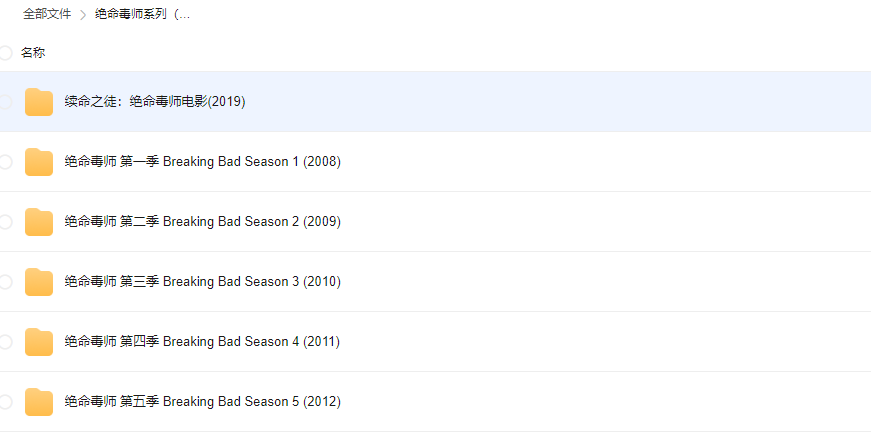Click the breadcrumb chevron separator arrow
This screenshot has width=871, height=445.
(83, 15)
